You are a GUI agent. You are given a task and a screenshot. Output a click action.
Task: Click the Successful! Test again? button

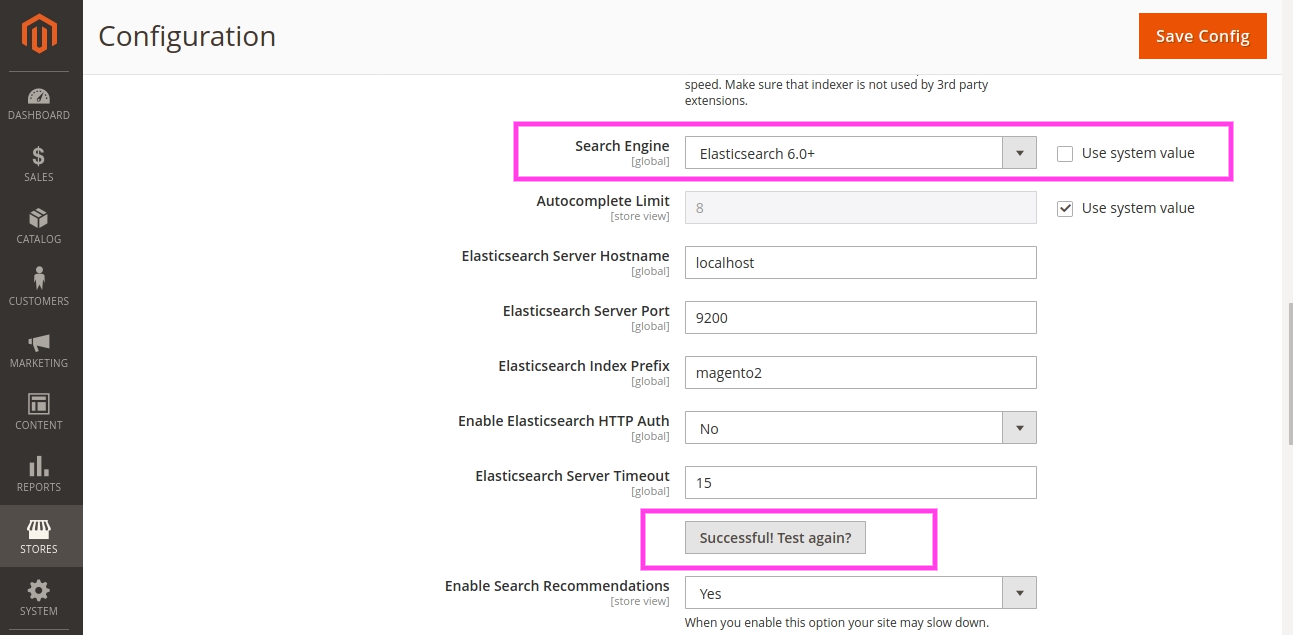click(x=775, y=538)
